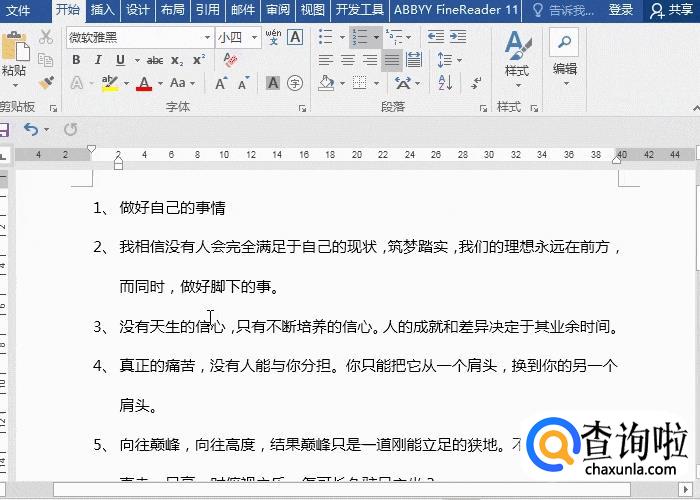Click the Format Painter brush icon
Viewport: 700px width, 500px height.
coord(45,83)
